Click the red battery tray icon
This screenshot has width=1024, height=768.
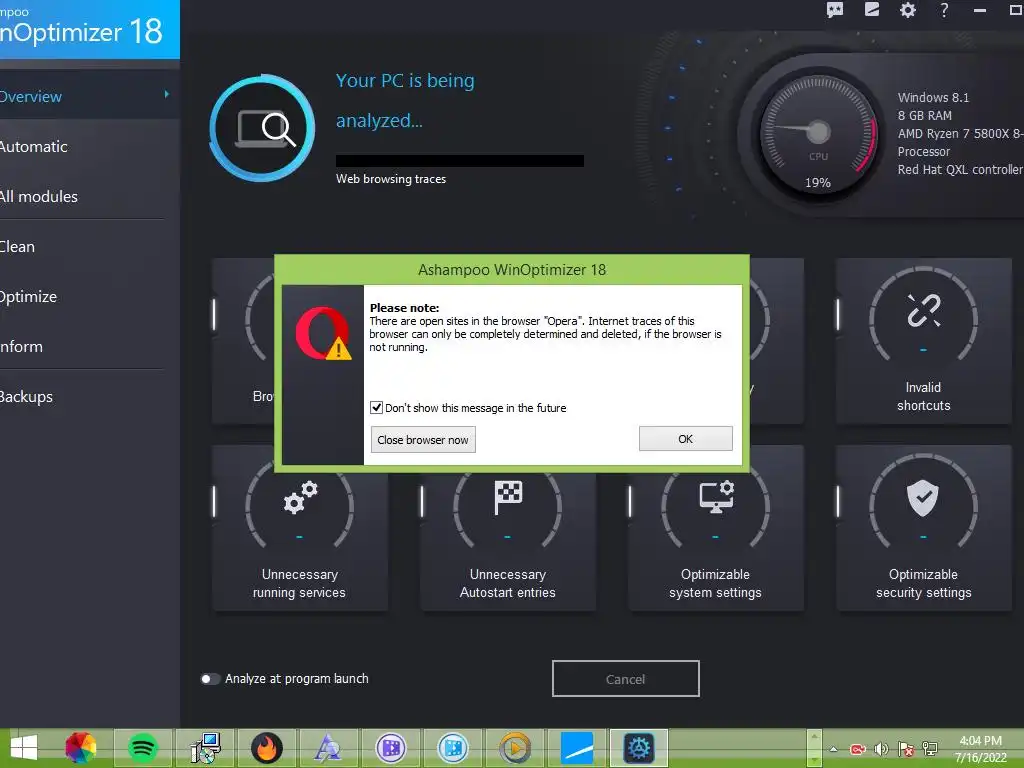pyautogui.click(x=857, y=749)
